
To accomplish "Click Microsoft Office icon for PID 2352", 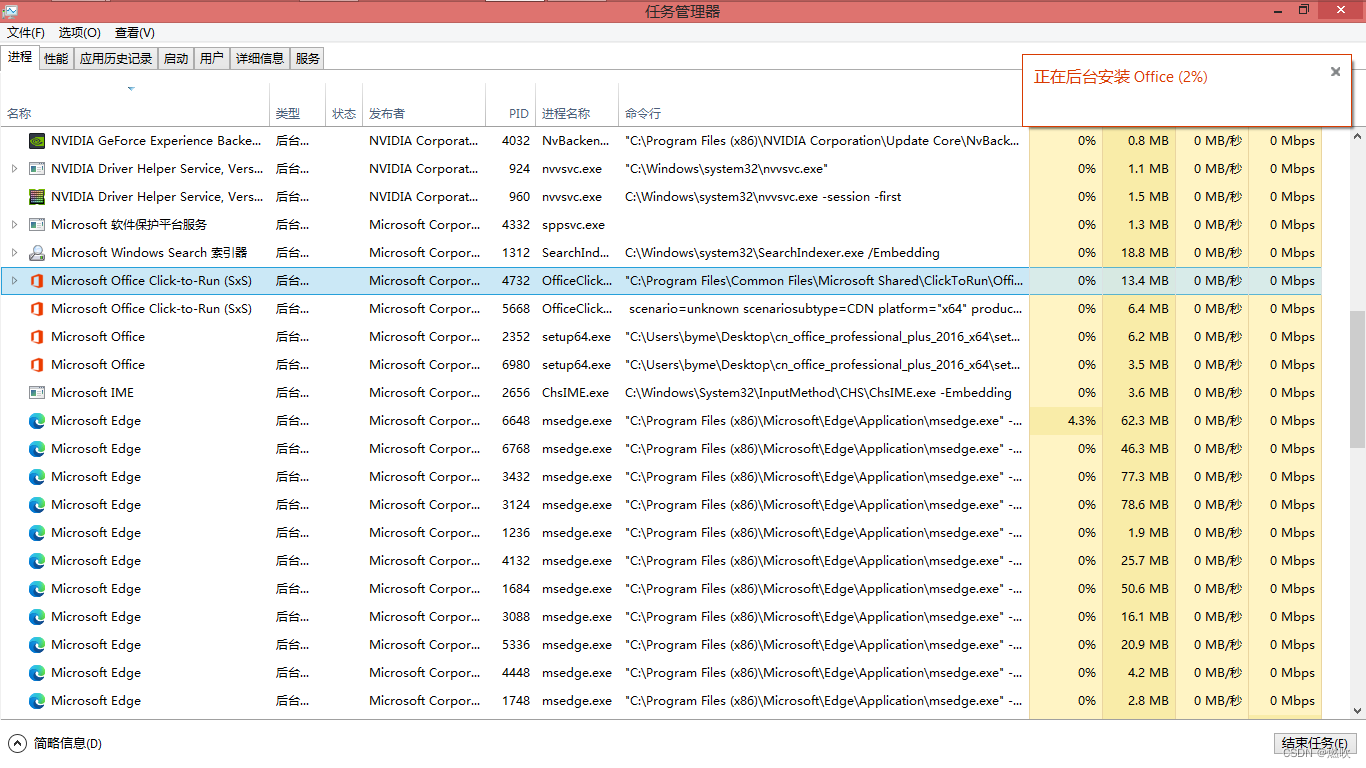I will [37, 337].
